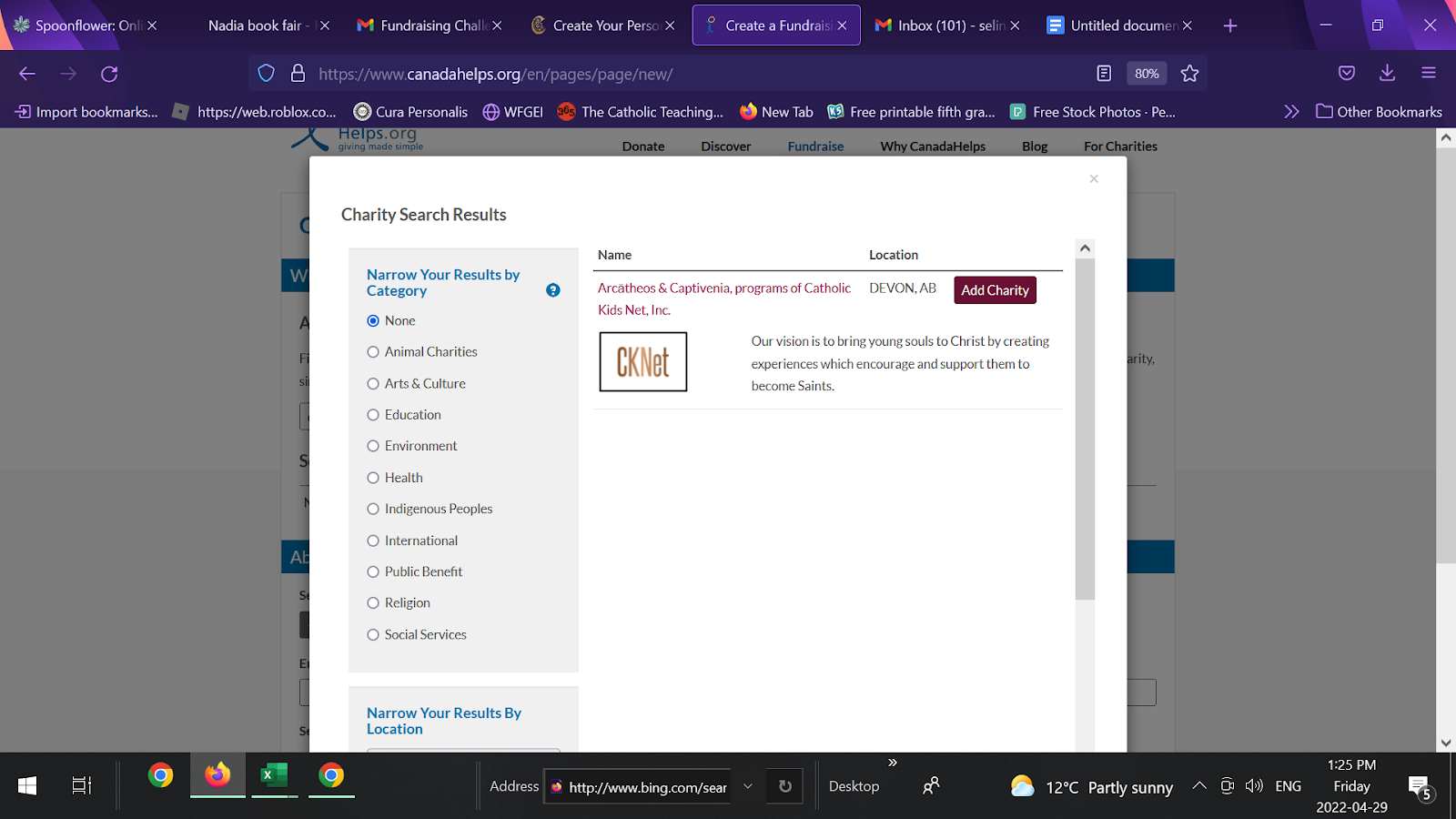The image size is (1456, 819).
Task: Open Arcātheos & Captivenia charity link
Action: [724, 298]
